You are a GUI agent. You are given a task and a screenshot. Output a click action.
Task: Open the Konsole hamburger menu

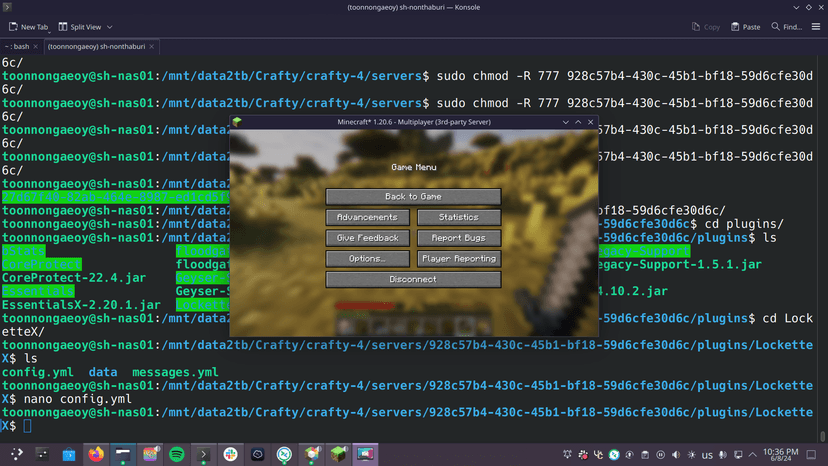tap(816, 27)
